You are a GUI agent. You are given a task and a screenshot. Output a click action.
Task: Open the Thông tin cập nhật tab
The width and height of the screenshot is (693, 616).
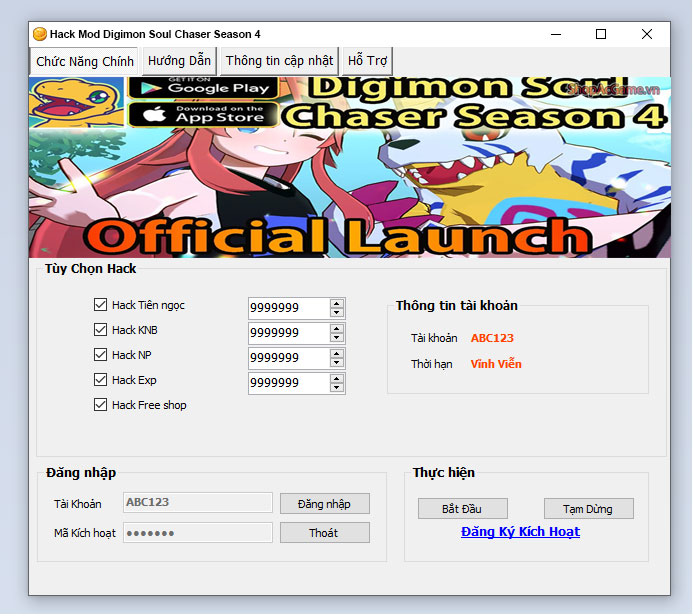tap(279, 61)
